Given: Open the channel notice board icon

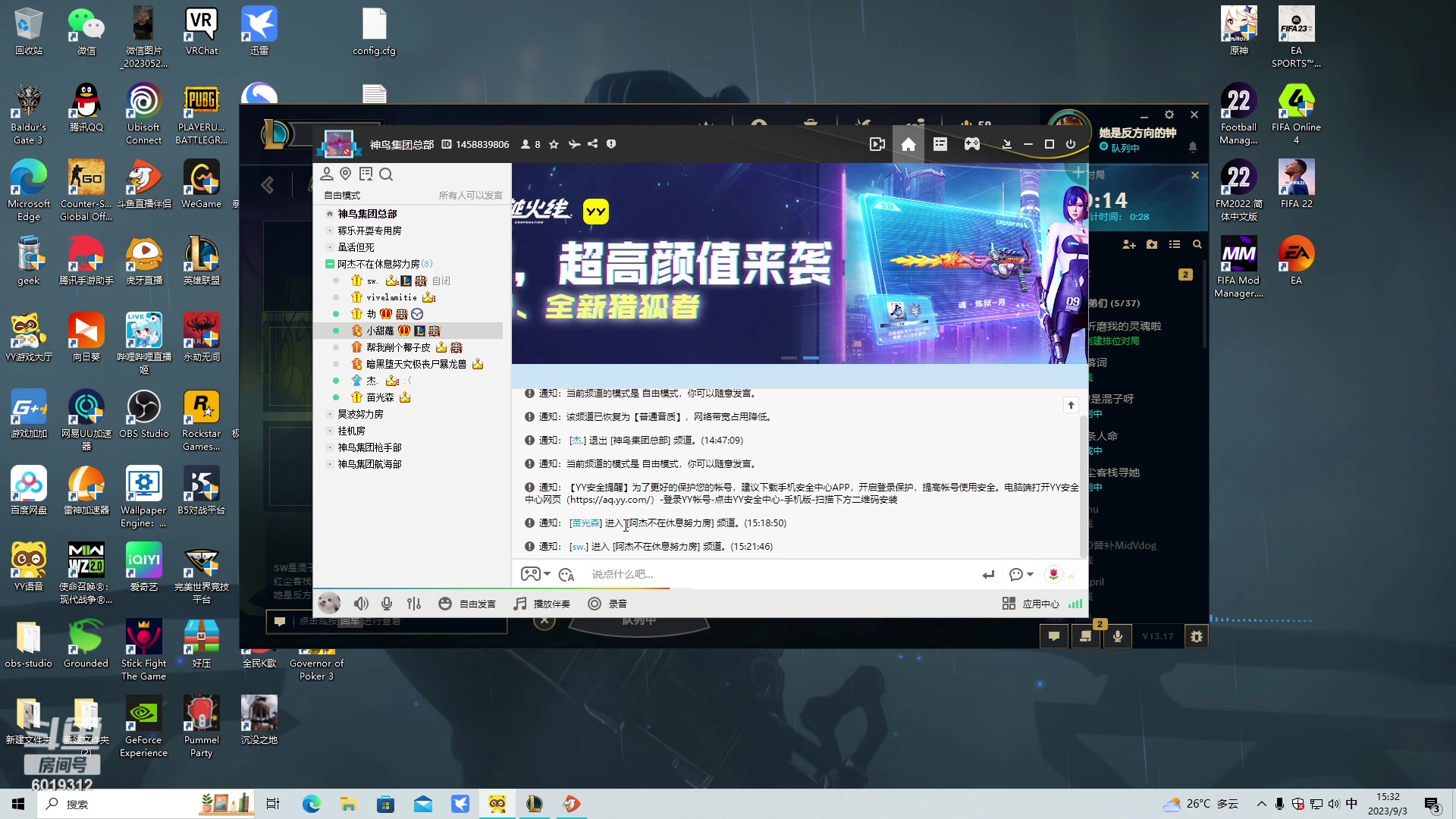Looking at the screenshot, I should 366,174.
